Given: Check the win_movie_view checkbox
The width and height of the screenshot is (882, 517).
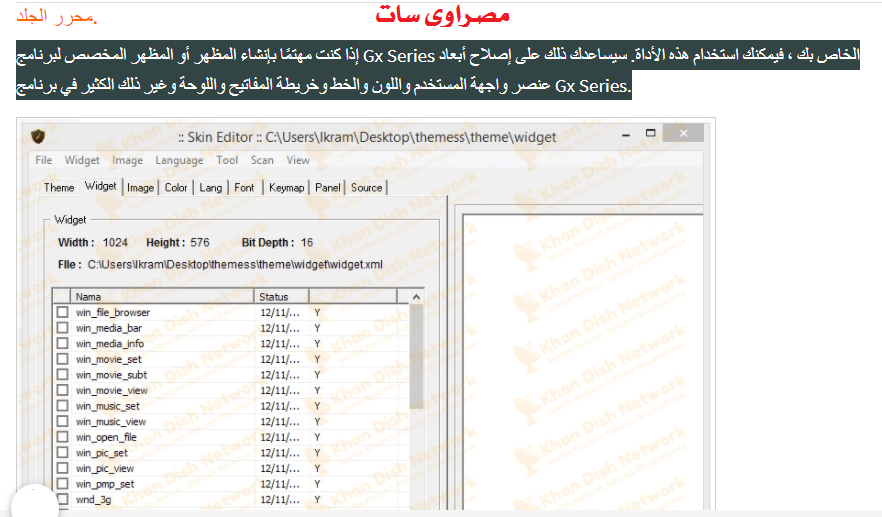Looking at the screenshot, I should click(x=62, y=390).
